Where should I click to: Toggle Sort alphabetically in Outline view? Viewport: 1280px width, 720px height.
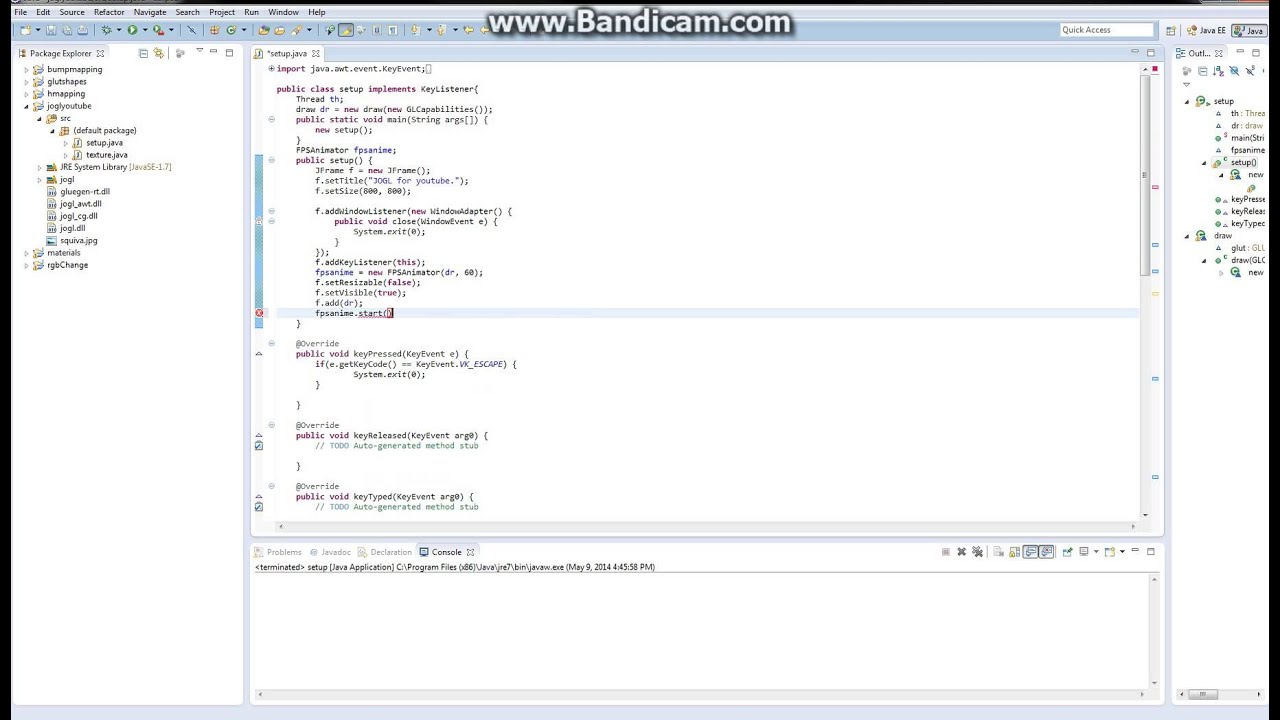pos(1218,71)
